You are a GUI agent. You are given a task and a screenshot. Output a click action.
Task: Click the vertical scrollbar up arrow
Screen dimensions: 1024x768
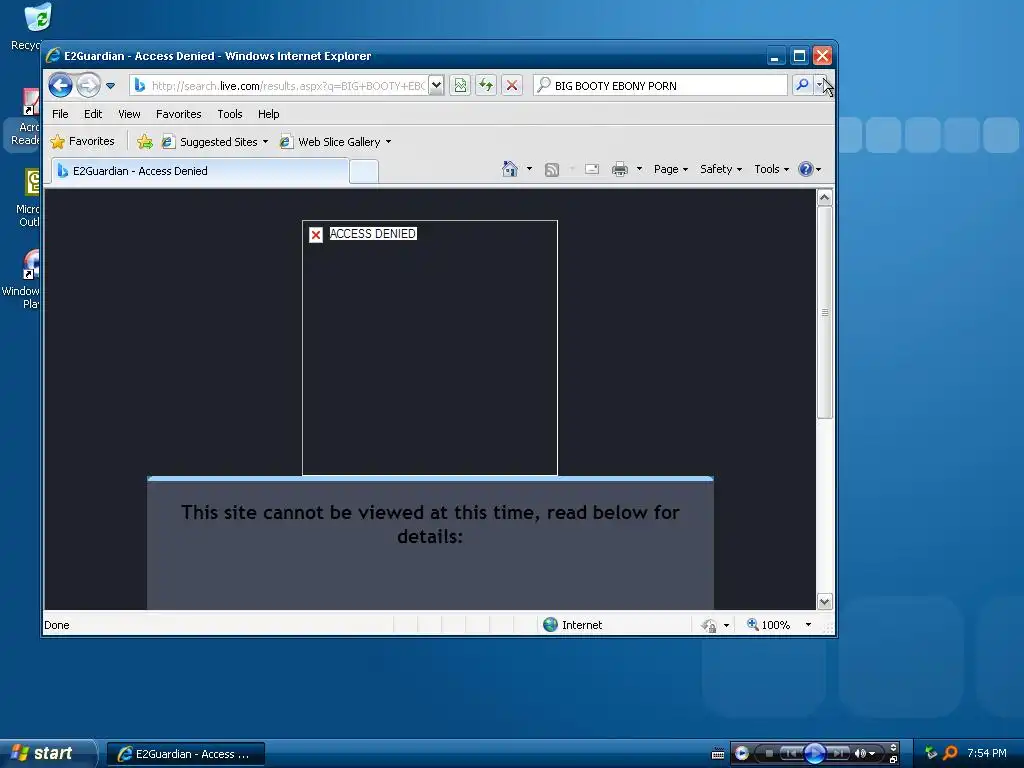tap(825, 197)
